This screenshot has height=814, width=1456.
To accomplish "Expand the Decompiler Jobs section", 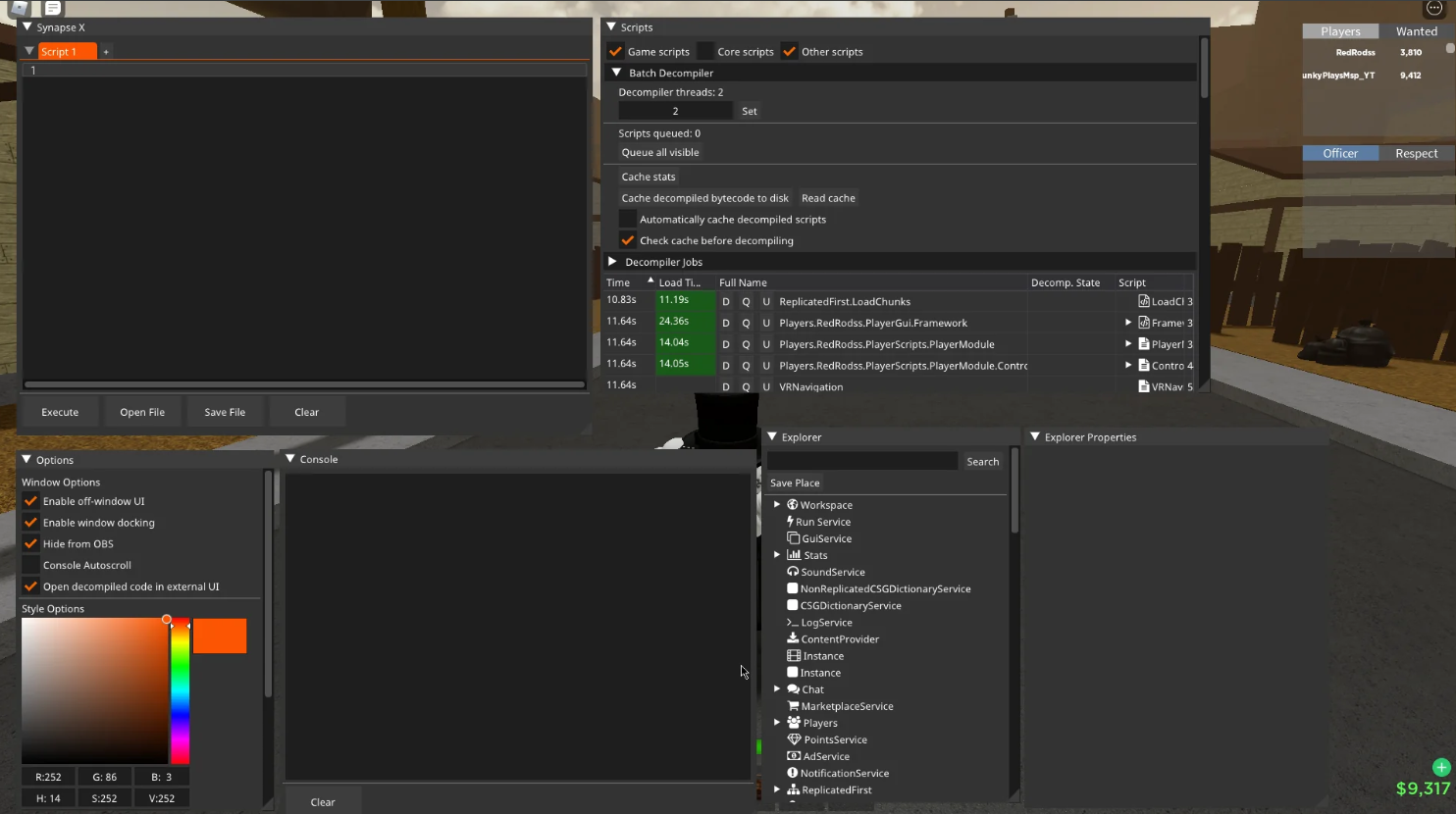I will coord(612,262).
